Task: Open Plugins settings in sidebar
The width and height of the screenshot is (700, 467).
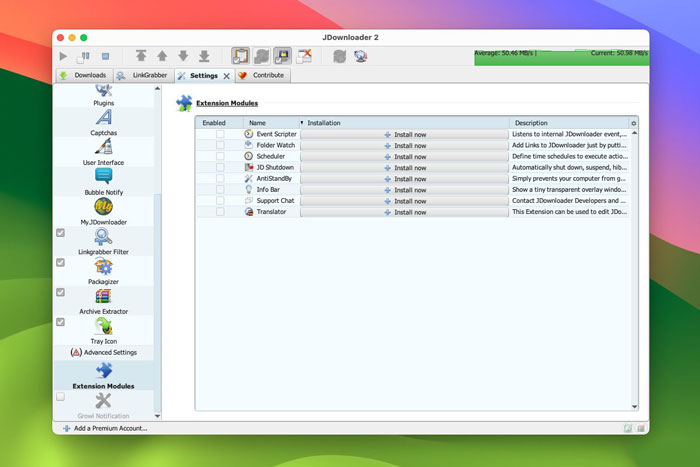Action: click(104, 96)
